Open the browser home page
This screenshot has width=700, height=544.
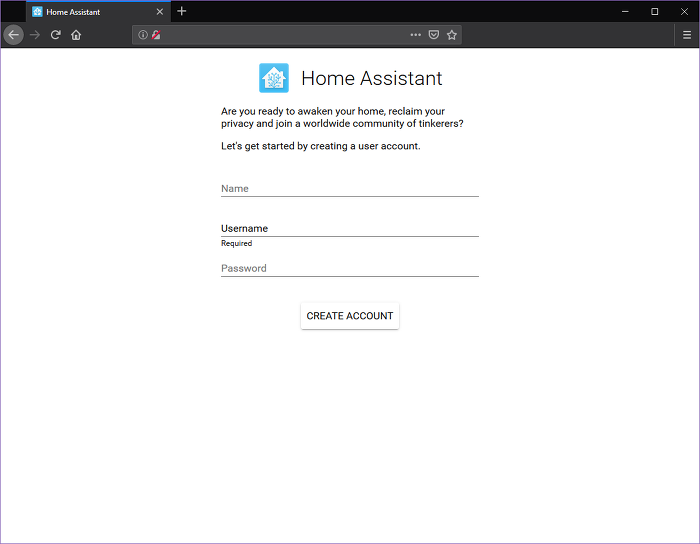tap(76, 35)
